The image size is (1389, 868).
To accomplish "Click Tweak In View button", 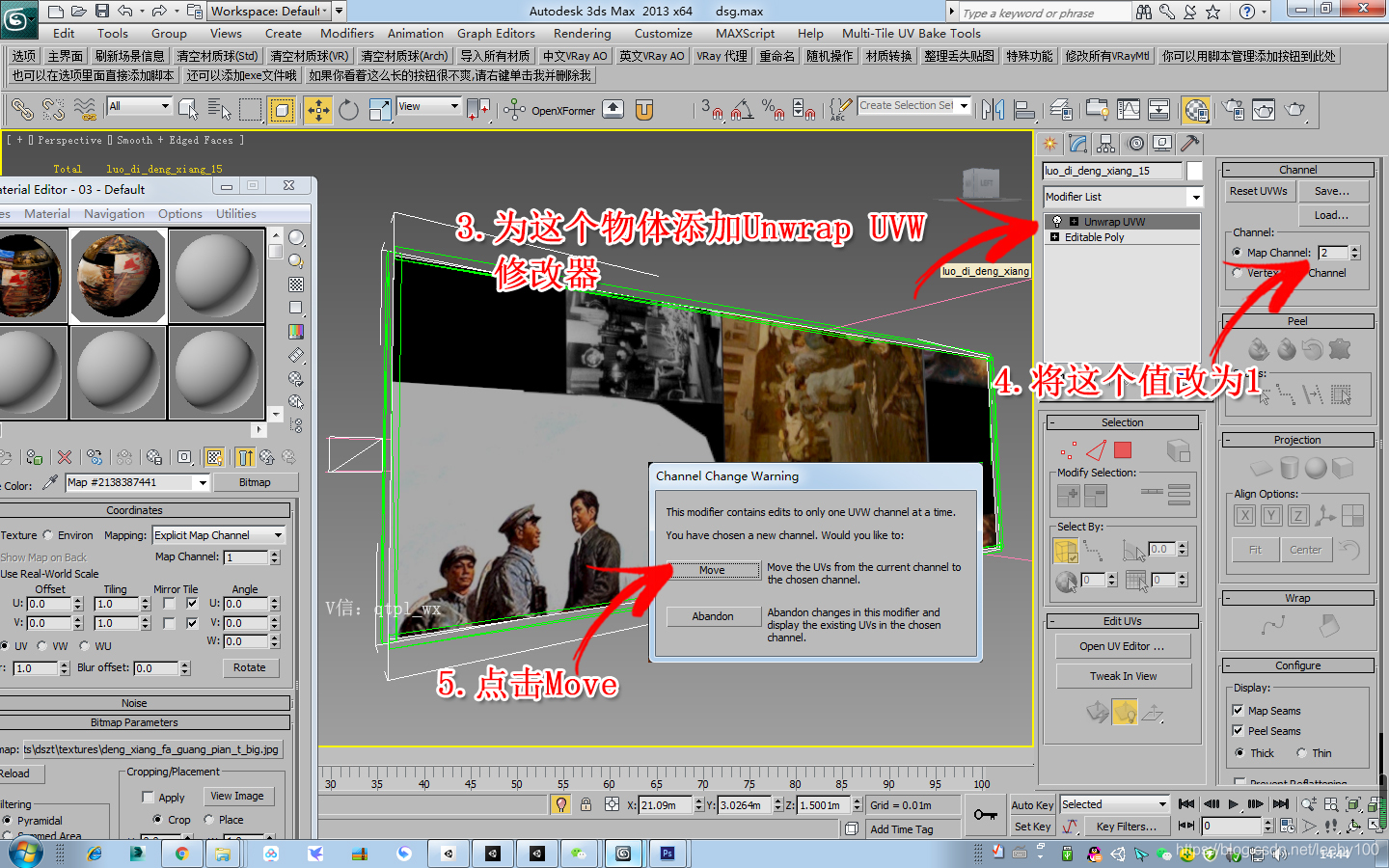I will click(x=1123, y=676).
